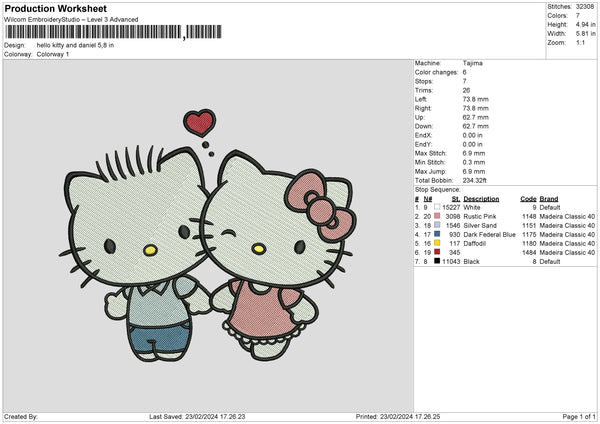600x424 pixels.
Task: Click the Up value '62.7 mm'
Action: [476, 117]
